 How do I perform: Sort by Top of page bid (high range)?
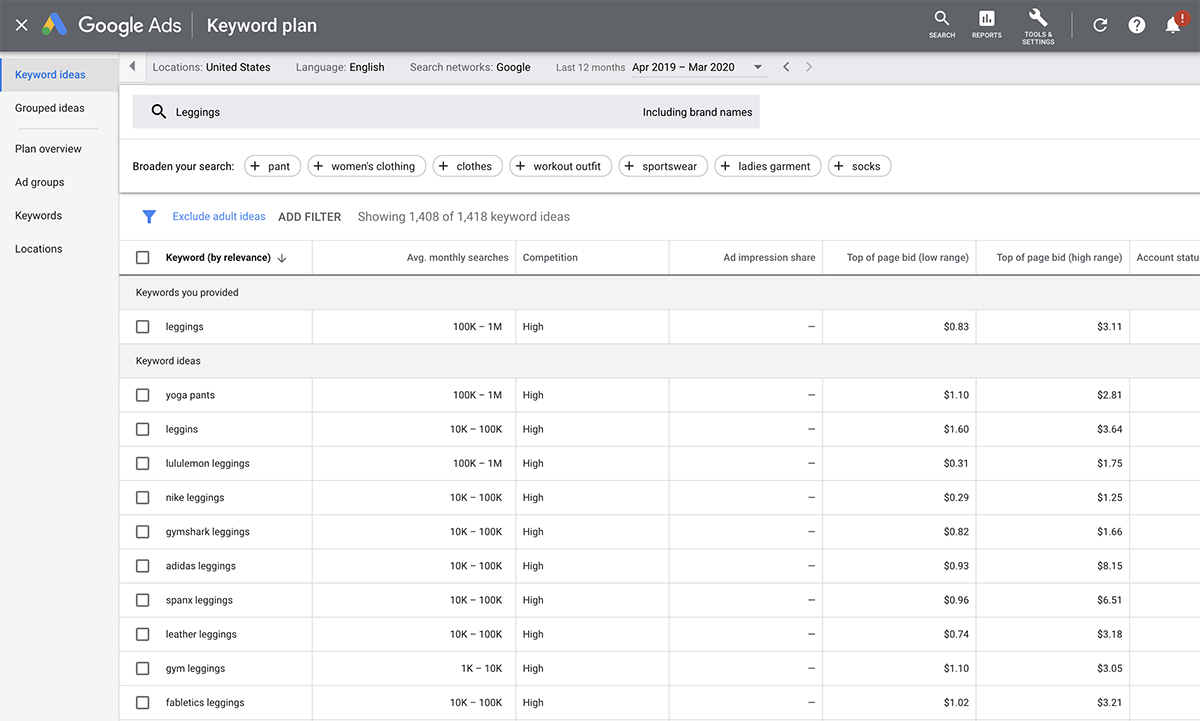pos(1059,258)
